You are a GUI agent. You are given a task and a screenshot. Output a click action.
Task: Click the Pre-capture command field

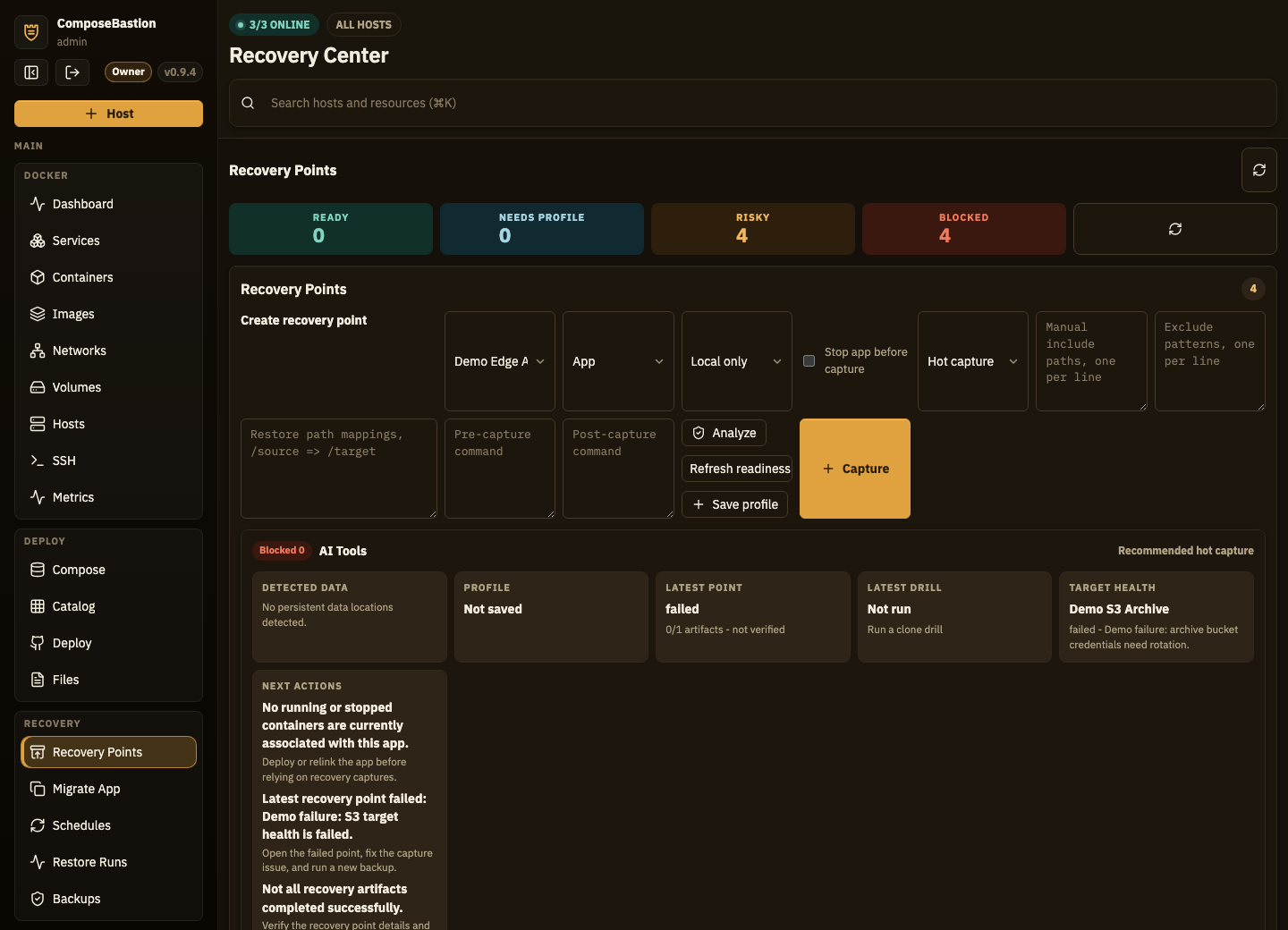500,469
